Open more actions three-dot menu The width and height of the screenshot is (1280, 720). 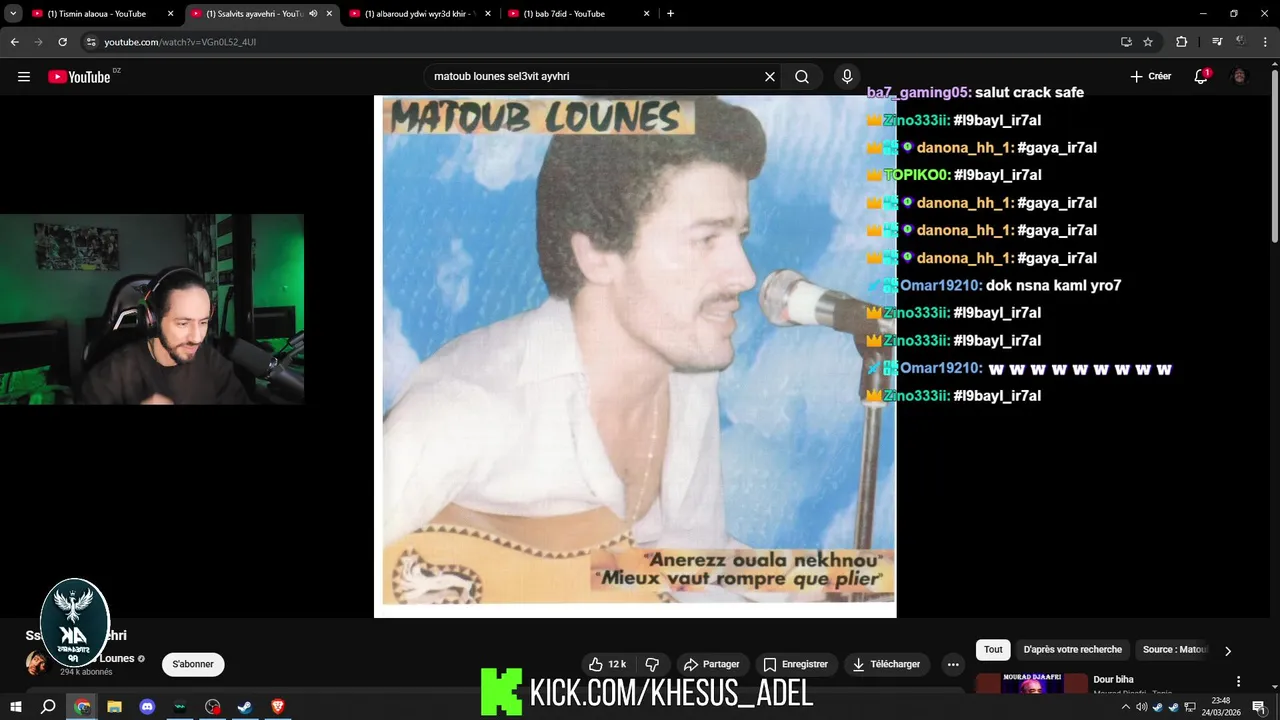pyautogui.click(x=953, y=664)
